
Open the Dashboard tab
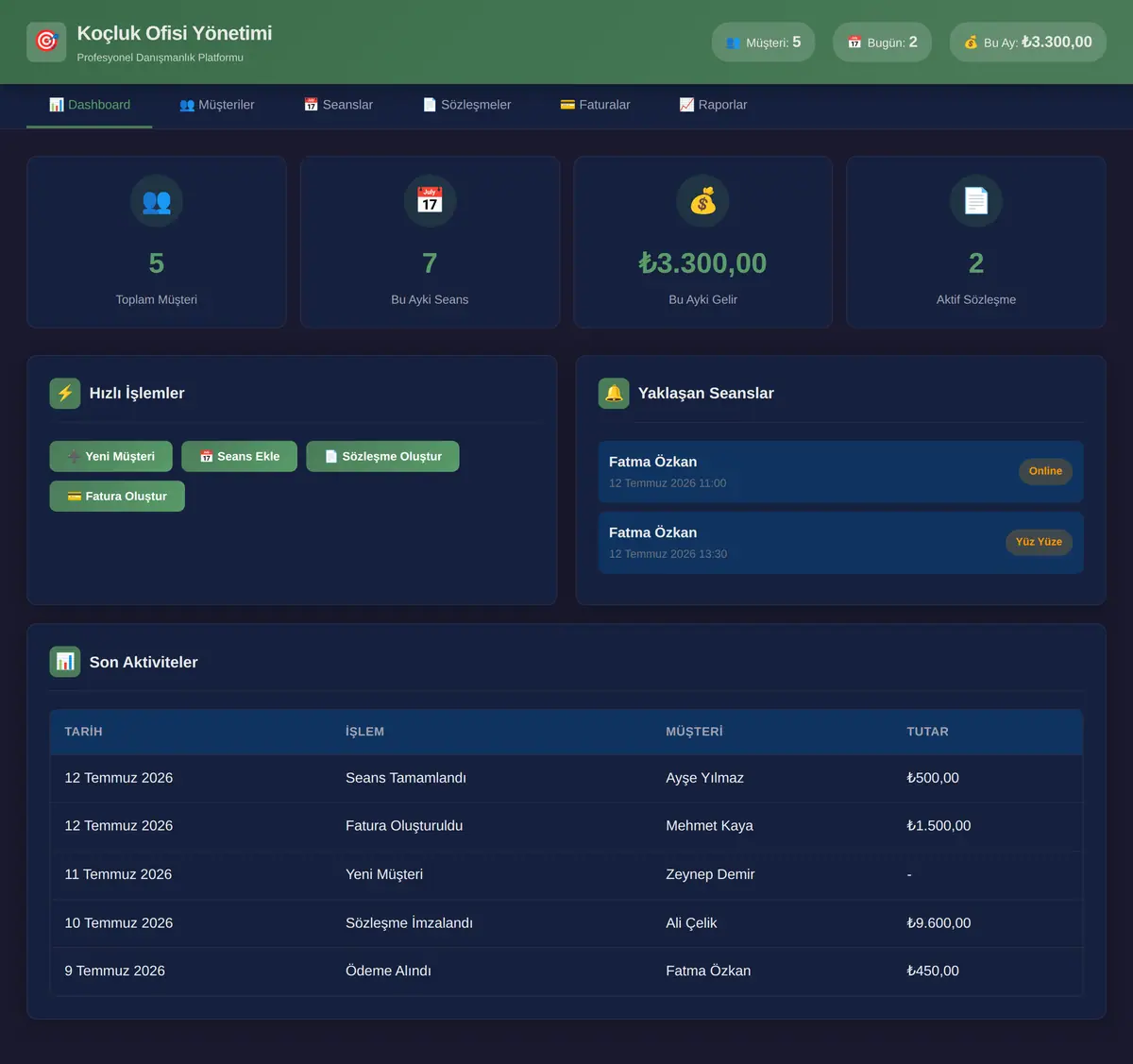[90, 105]
